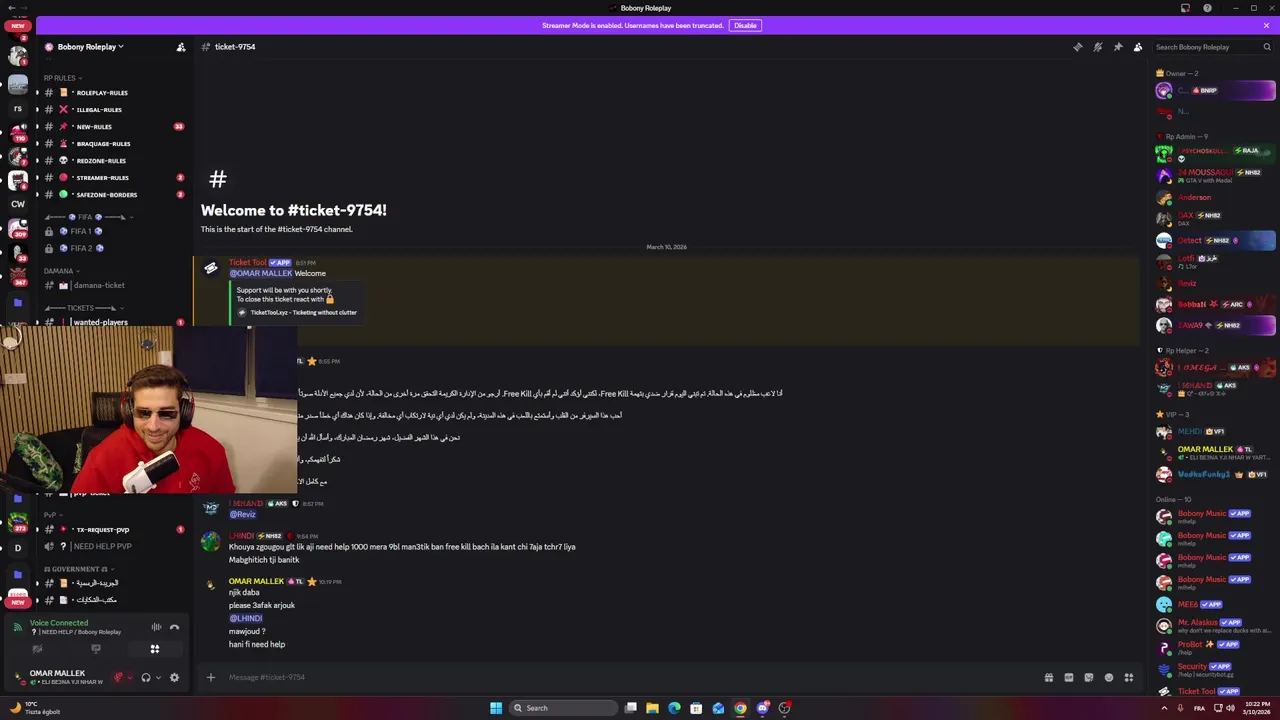
Task: Toggle the member list icon
Action: tap(1138, 47)
